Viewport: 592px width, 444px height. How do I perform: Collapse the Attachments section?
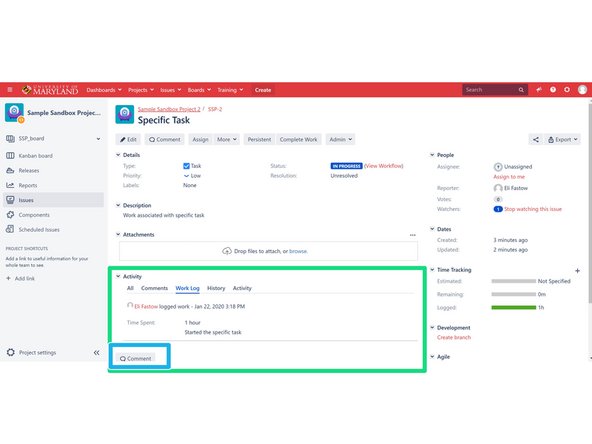click(x=118, y=234)
